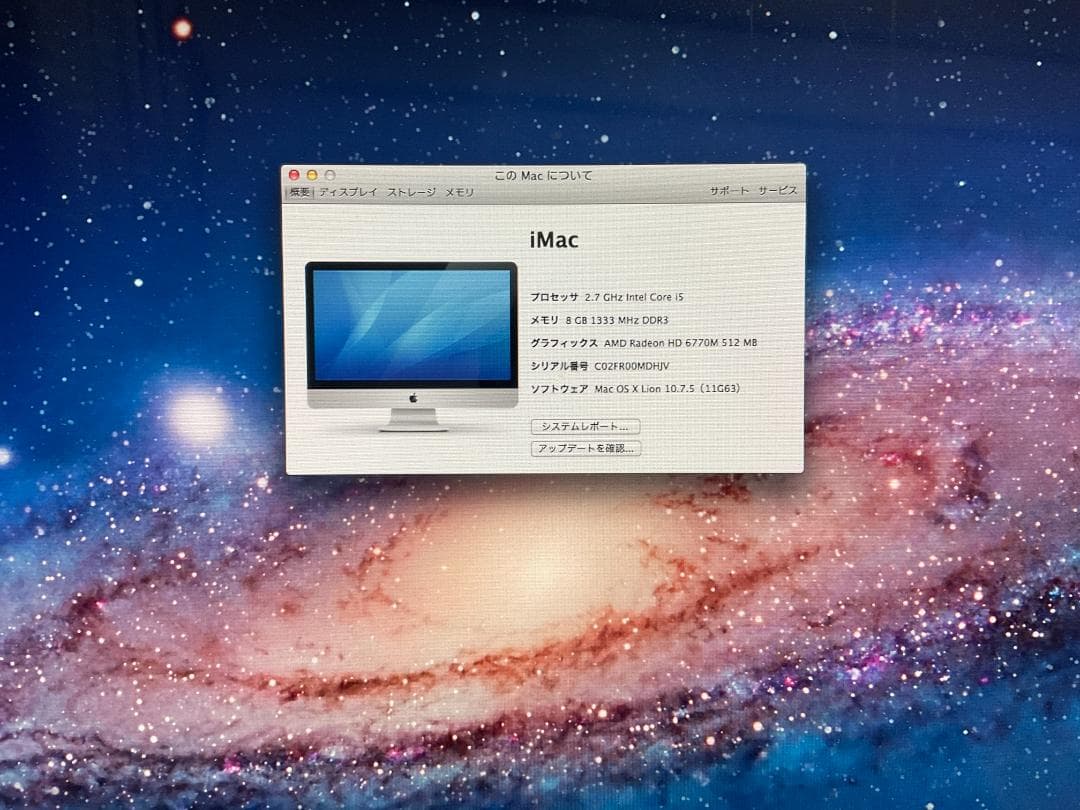Select the AMD Radeon HD 6770M text

(681, 342)
